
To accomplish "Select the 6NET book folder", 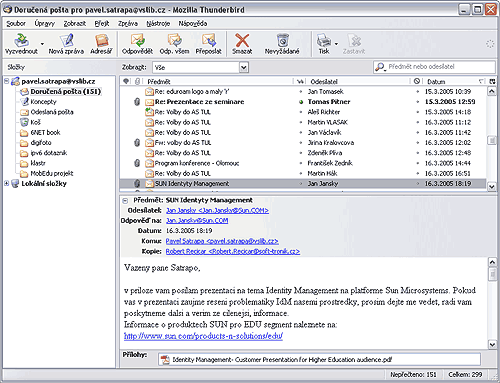I will (40, 132).
